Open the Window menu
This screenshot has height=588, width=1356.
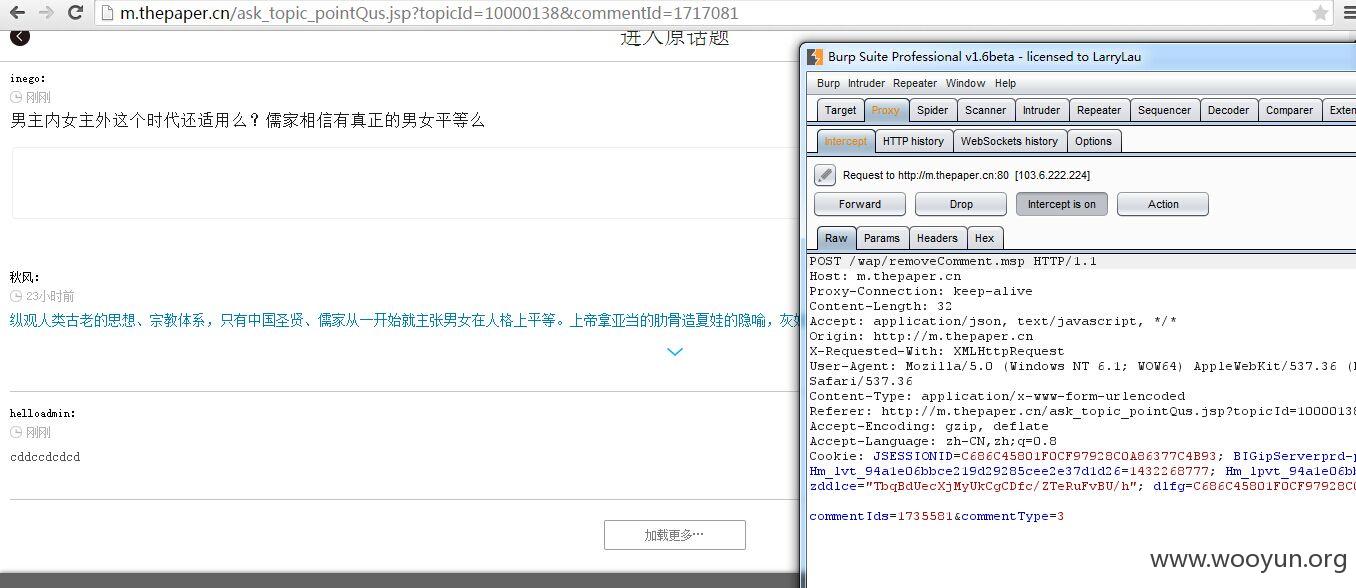[965, 83]
